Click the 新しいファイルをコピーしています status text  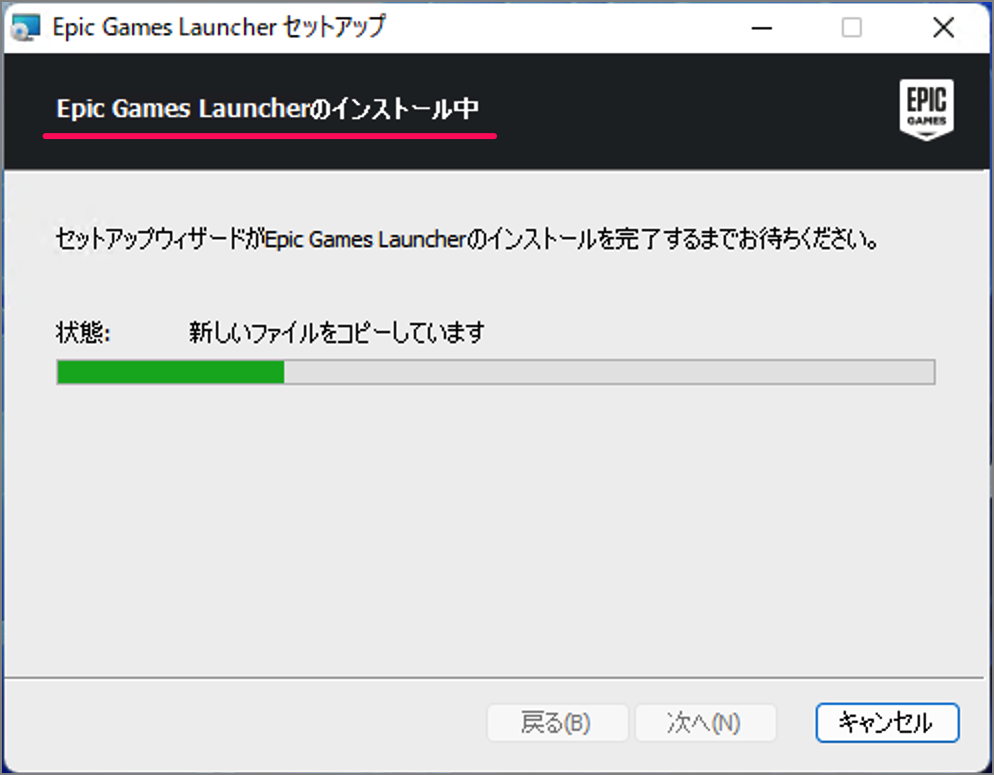[x=337, y=332]
